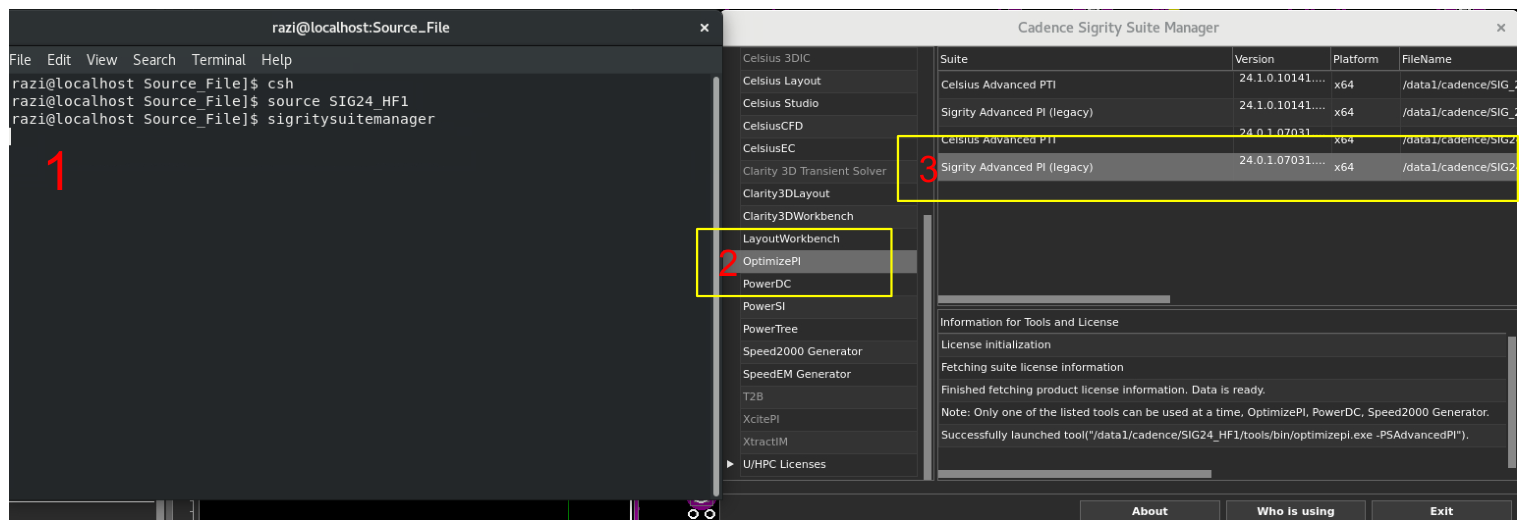1526x529 pixels.
Task: Close the Cadence Sigrity Suite Manager window
Action: (1501, 28)
